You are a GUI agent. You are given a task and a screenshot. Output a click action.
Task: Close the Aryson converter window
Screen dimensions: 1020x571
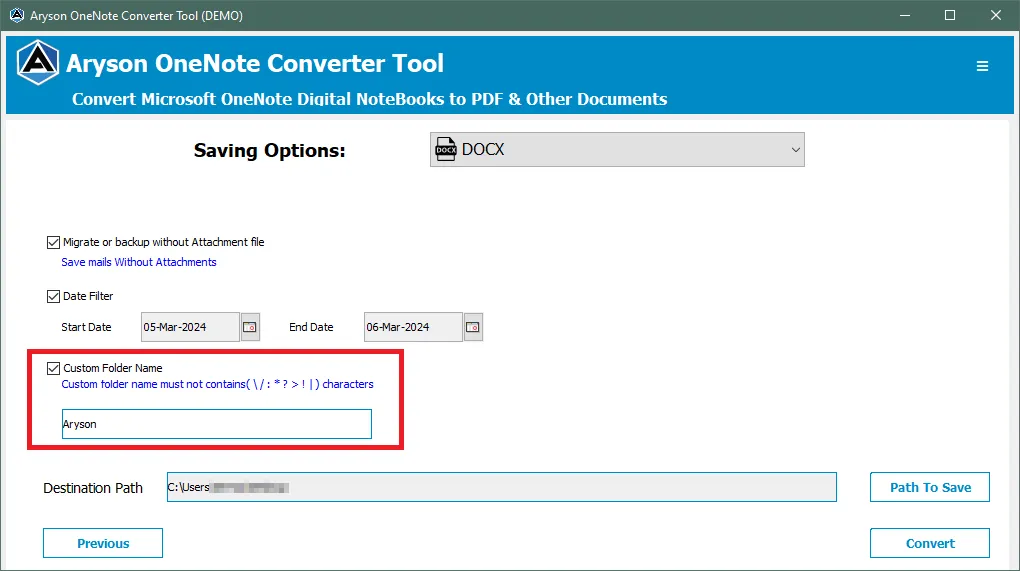[x=995, y=15]
